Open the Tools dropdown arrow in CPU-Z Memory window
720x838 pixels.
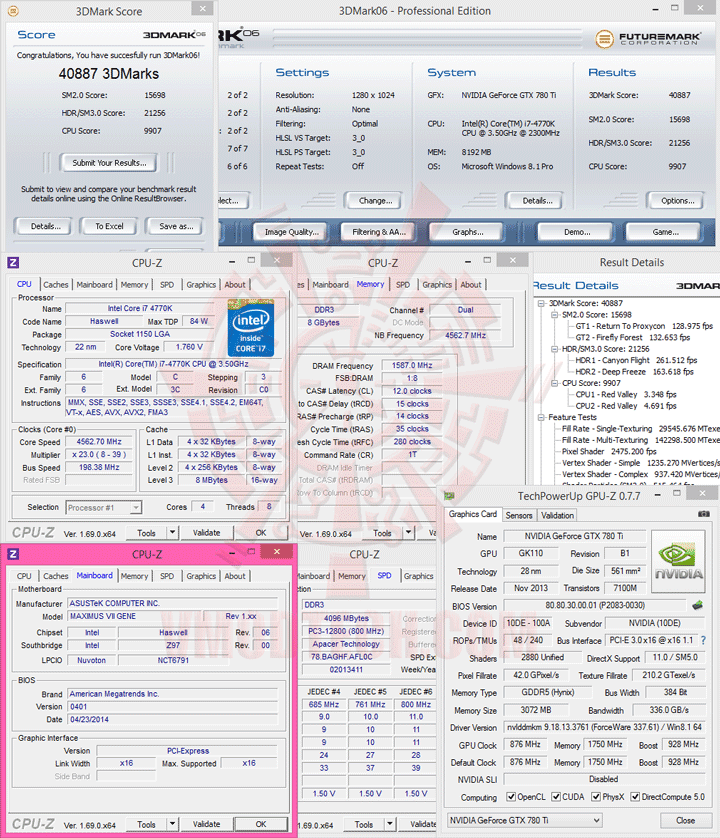pos(408,532)
